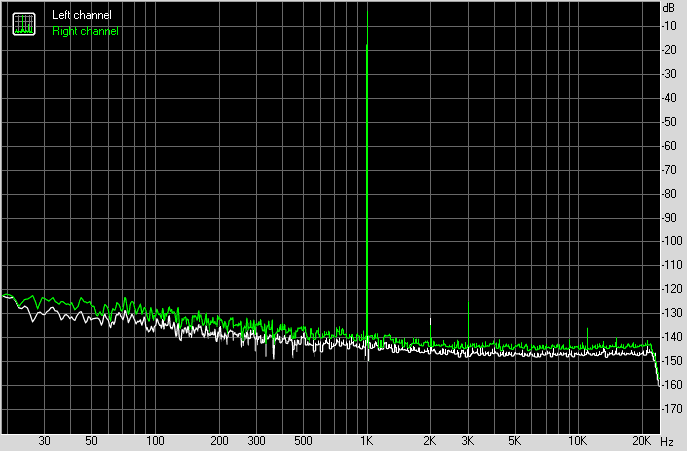Screen dimensions: 687x451
Task: Select the Left channel legend label
Action: 82,16
